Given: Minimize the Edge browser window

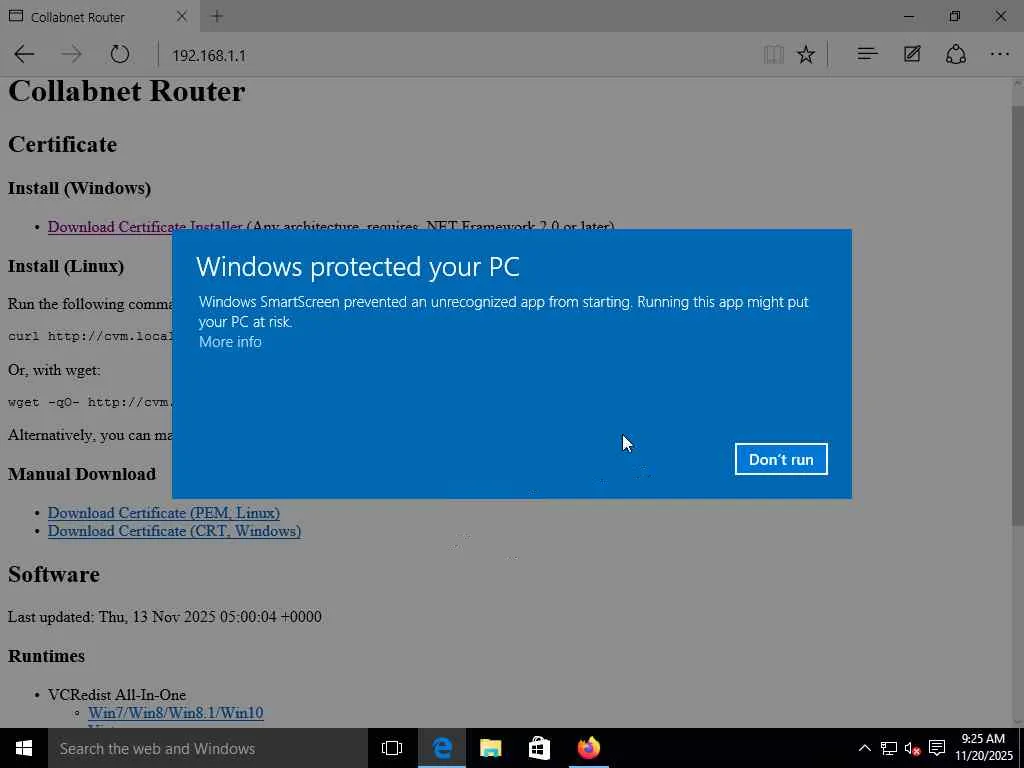Looking at the screenshot, I should [908, 16].
